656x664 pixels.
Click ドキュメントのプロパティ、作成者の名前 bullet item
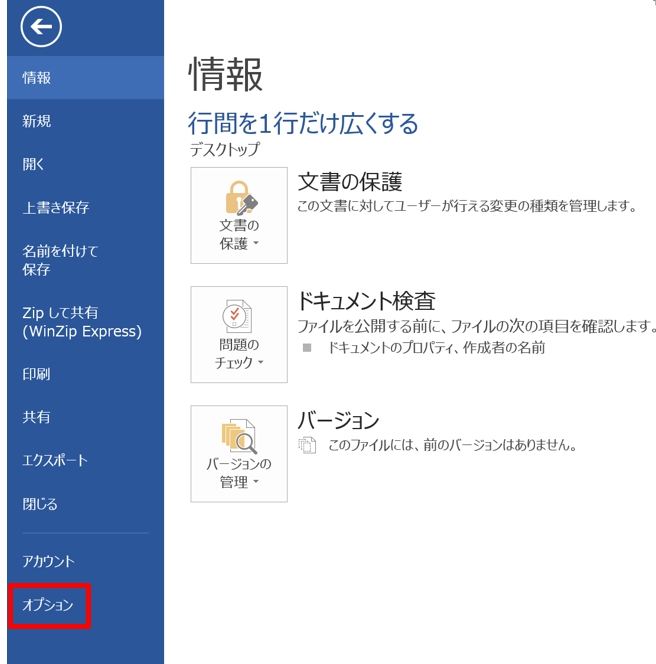(436, 348)
